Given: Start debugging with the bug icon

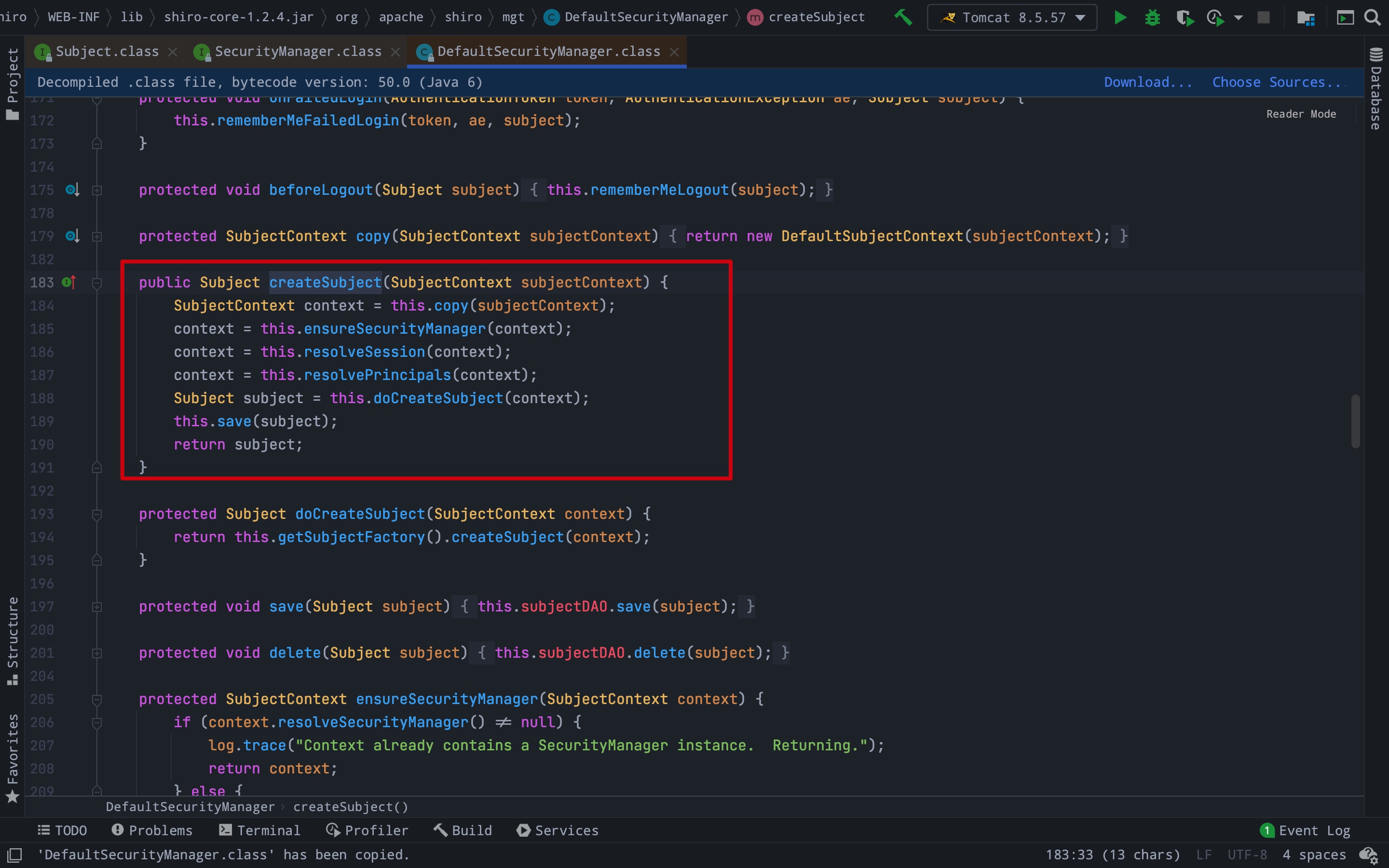Looking at the screenshot, I should tap(1152, 17).
